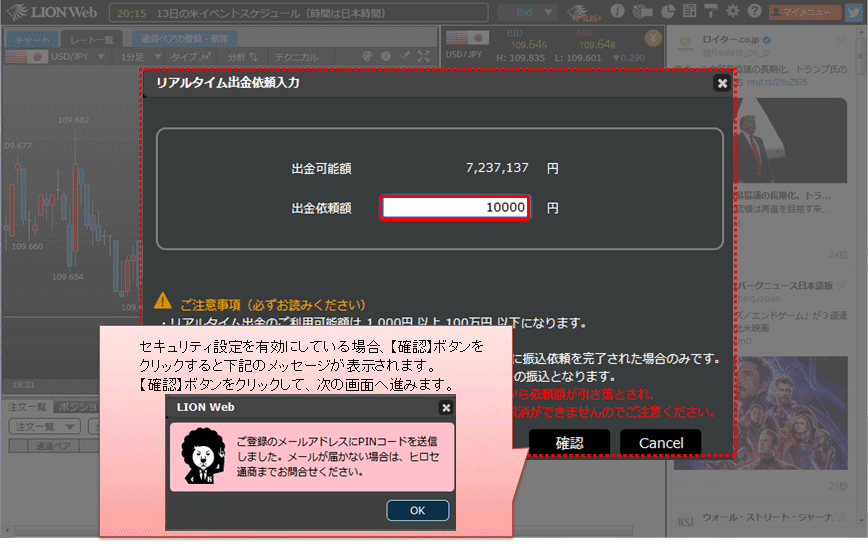The height and width of the screenshot is (544, 868).
Task: Click Cancel in the withdrawal dialog
Action: coord(660,442)
